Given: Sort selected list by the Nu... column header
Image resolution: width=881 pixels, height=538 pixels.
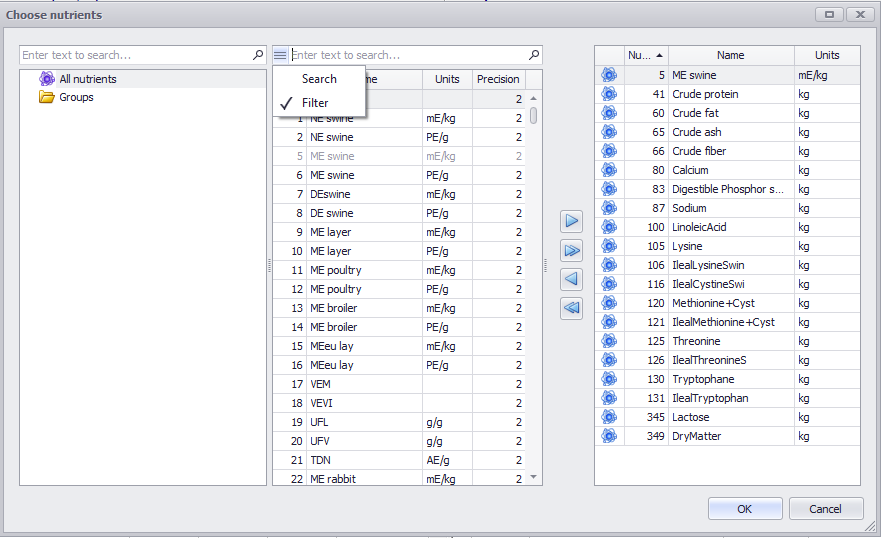Looking at the screenshot, I should pos(646,55).
